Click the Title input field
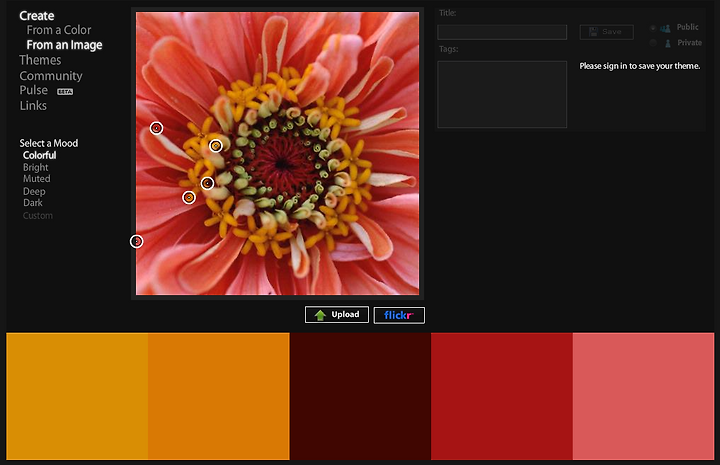The height and width of the screenshot is (465, 720). pyautogui.click(x=502, y=32)
